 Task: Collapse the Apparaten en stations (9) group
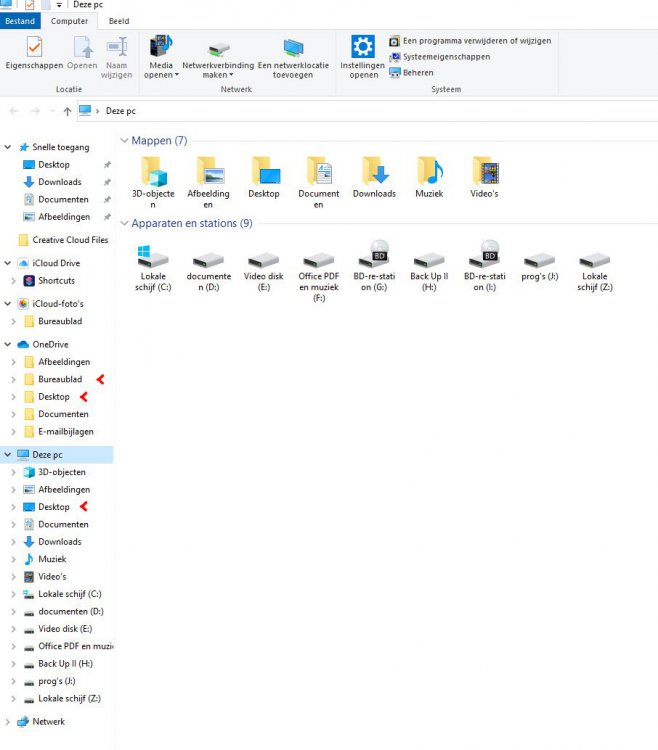pyautogui.click(x=124, y=223)
